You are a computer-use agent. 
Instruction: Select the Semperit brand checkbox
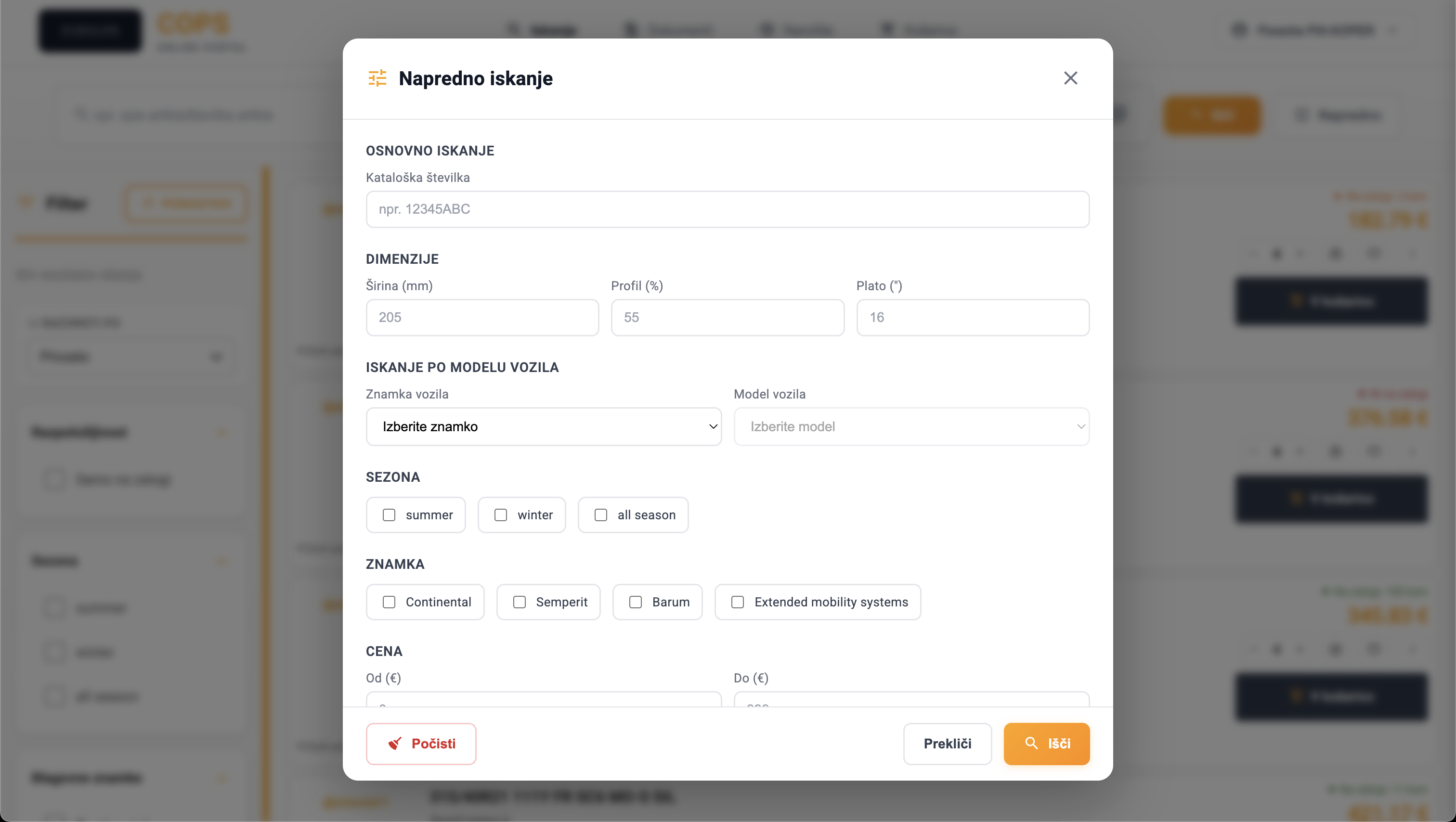tap(520, 602)
